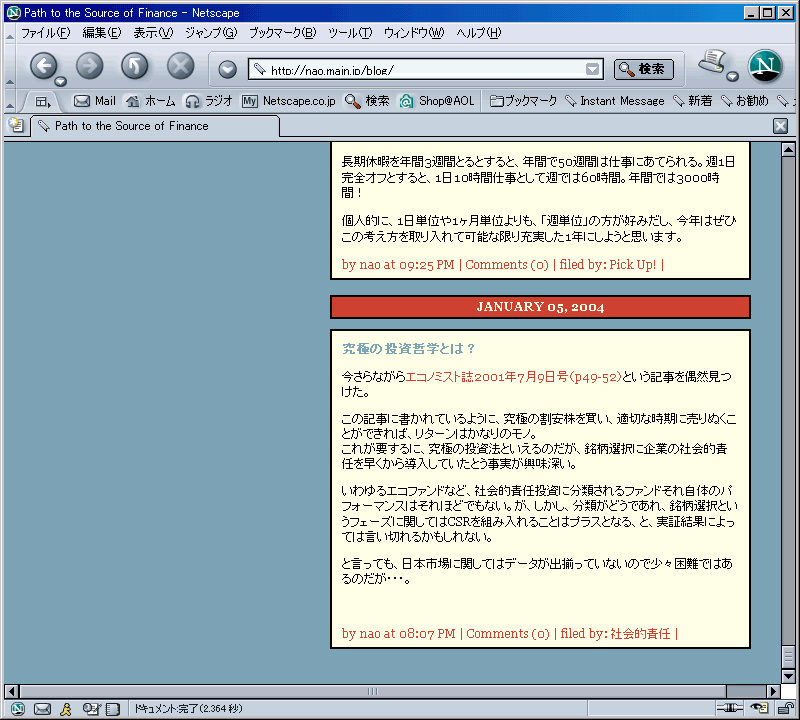This screenshot has width=800, height=720.
Task: Click the by nao at 09:25 PM permalink
Action: click(x=398, y=264)
